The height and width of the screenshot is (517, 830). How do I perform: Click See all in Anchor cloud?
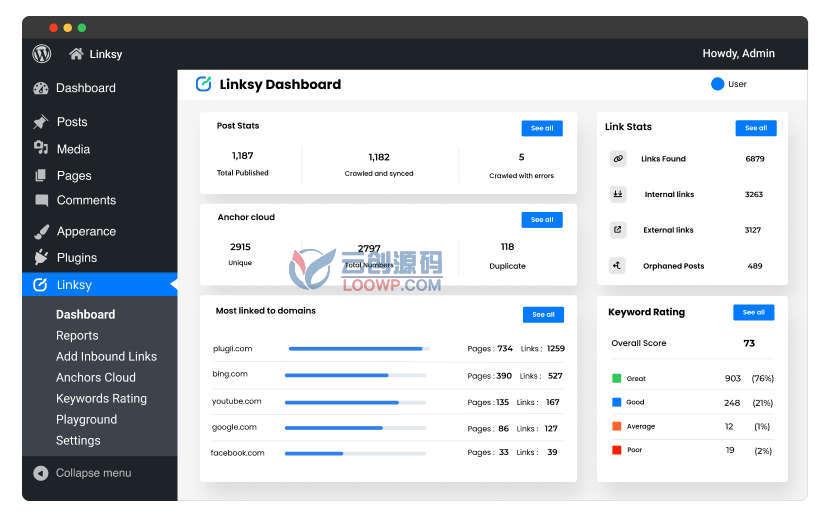tap(542, 220)
